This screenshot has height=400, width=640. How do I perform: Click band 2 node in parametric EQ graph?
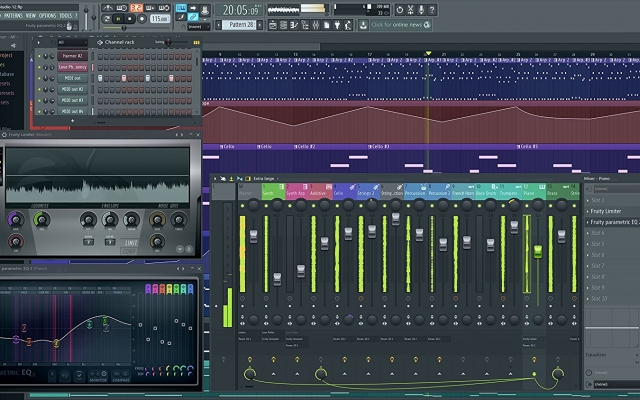coord(24,328)
